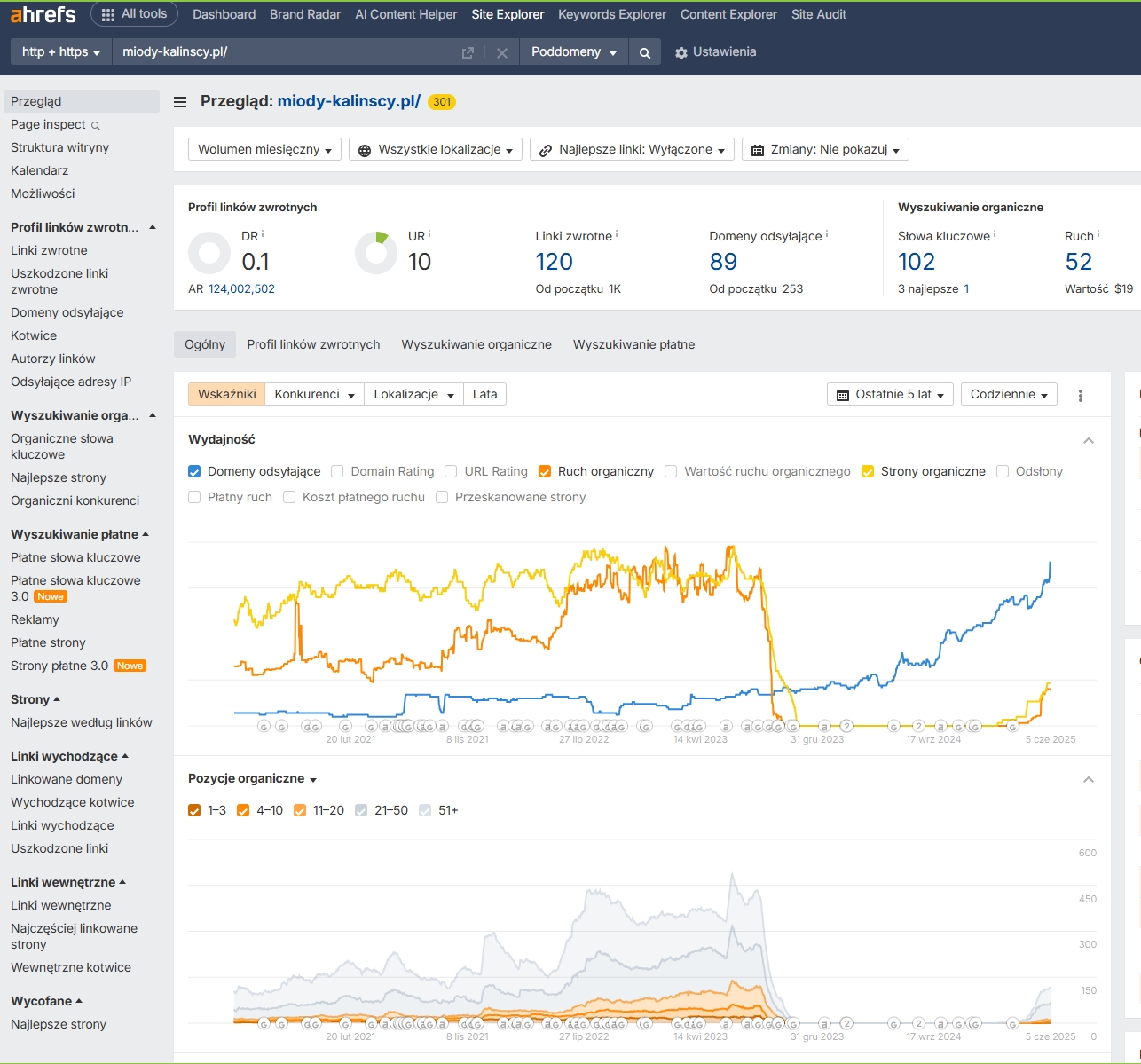
Task: Open the chart three-dot options menu
Action: click(x=1081, y=395)
